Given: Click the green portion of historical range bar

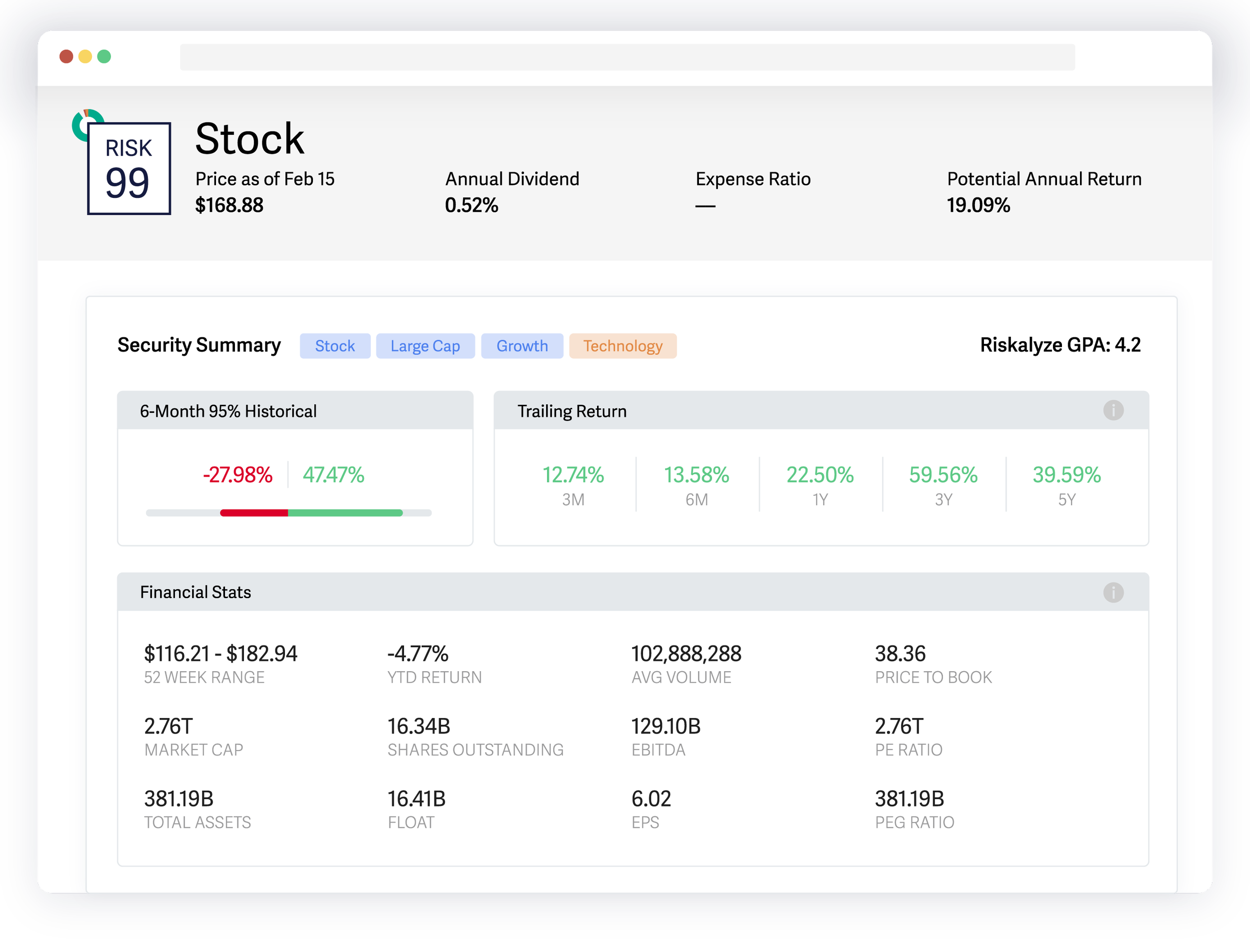Looking at the screenshot, I should [344, 513].
